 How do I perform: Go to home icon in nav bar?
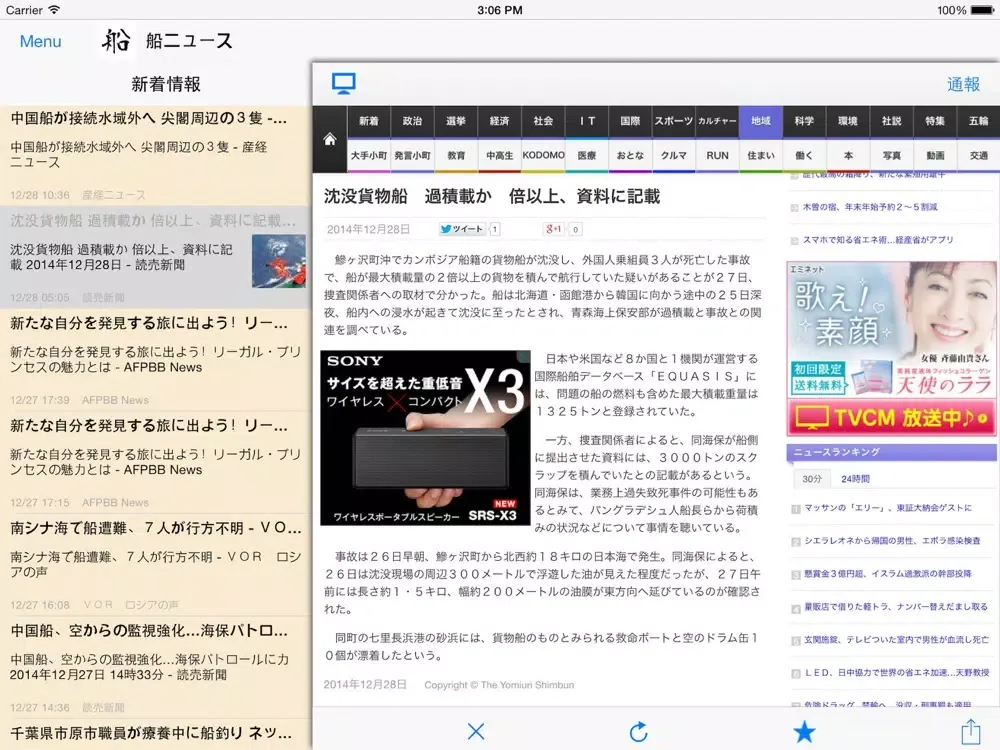[x=329, y=139]
